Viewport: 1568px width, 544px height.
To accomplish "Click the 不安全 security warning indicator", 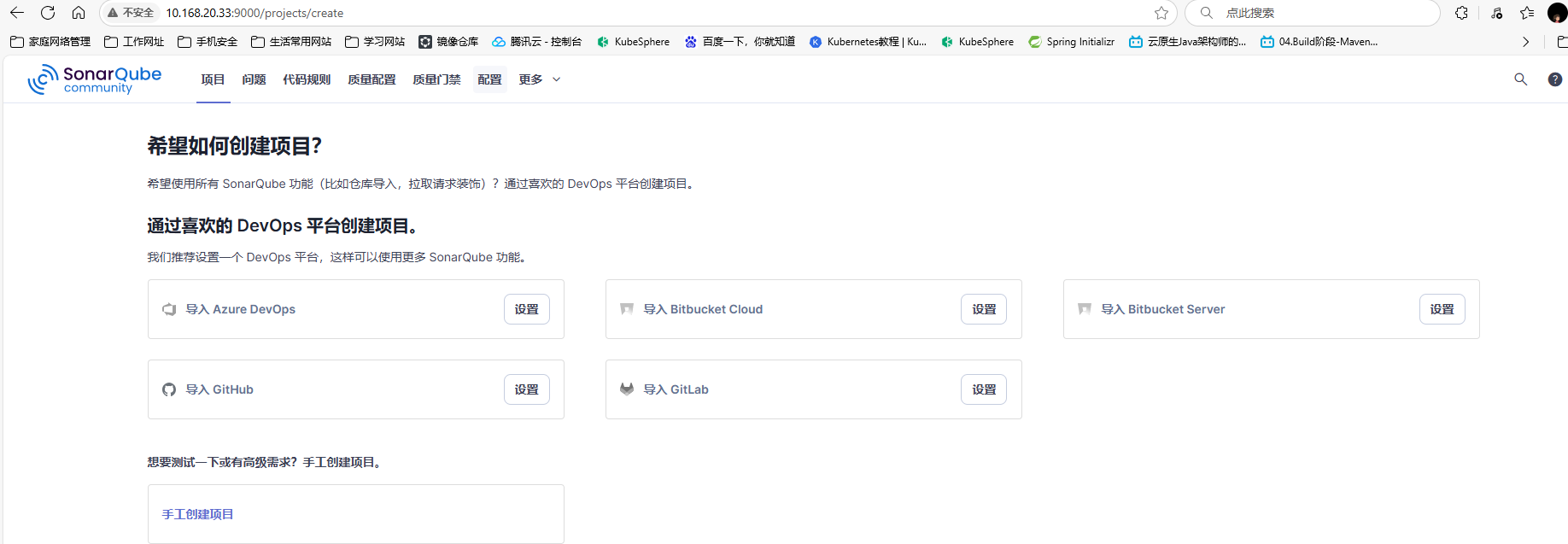I will (131, 13).
